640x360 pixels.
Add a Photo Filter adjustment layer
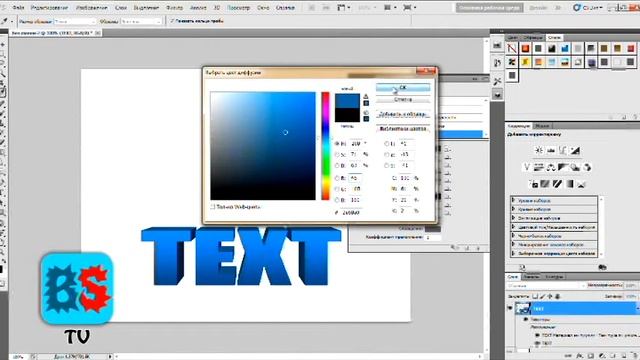point(575,167)
